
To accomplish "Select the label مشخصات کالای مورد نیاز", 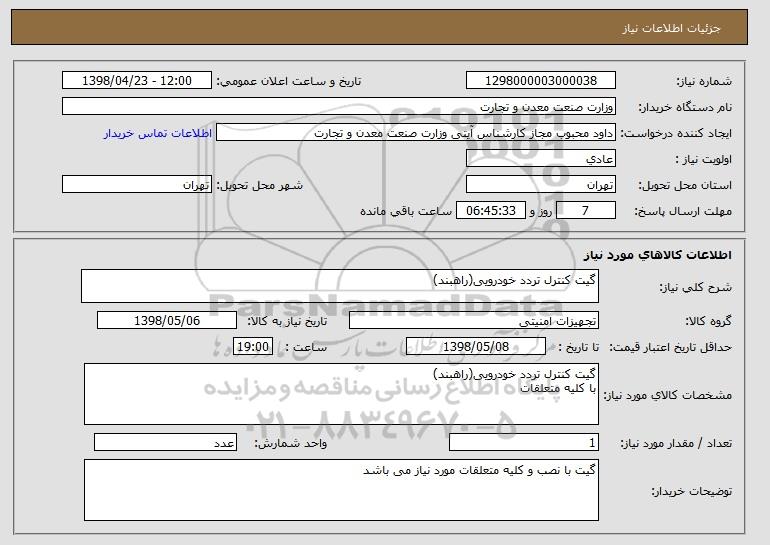I will [x=667, y=395].
